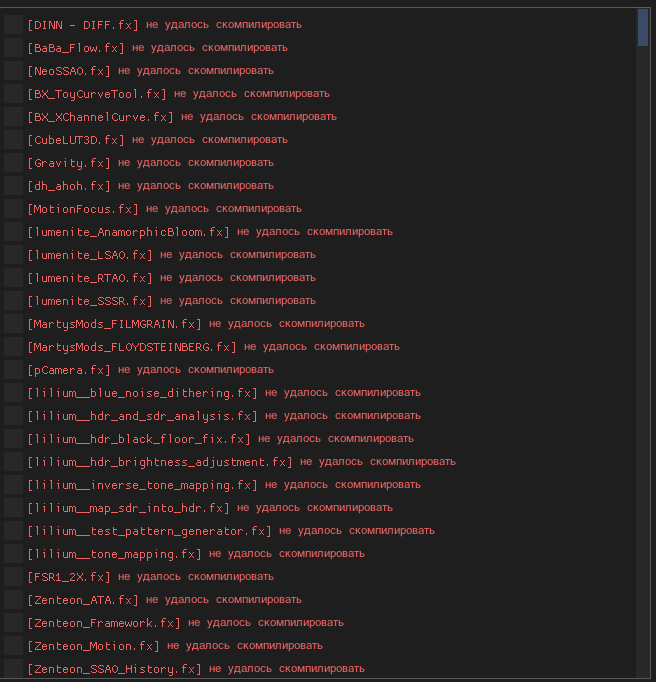This screenshot has height=682, width=656.
Task: Enable lilium__test_pattern_generator.fx checkbox
Action: point(13,531)
